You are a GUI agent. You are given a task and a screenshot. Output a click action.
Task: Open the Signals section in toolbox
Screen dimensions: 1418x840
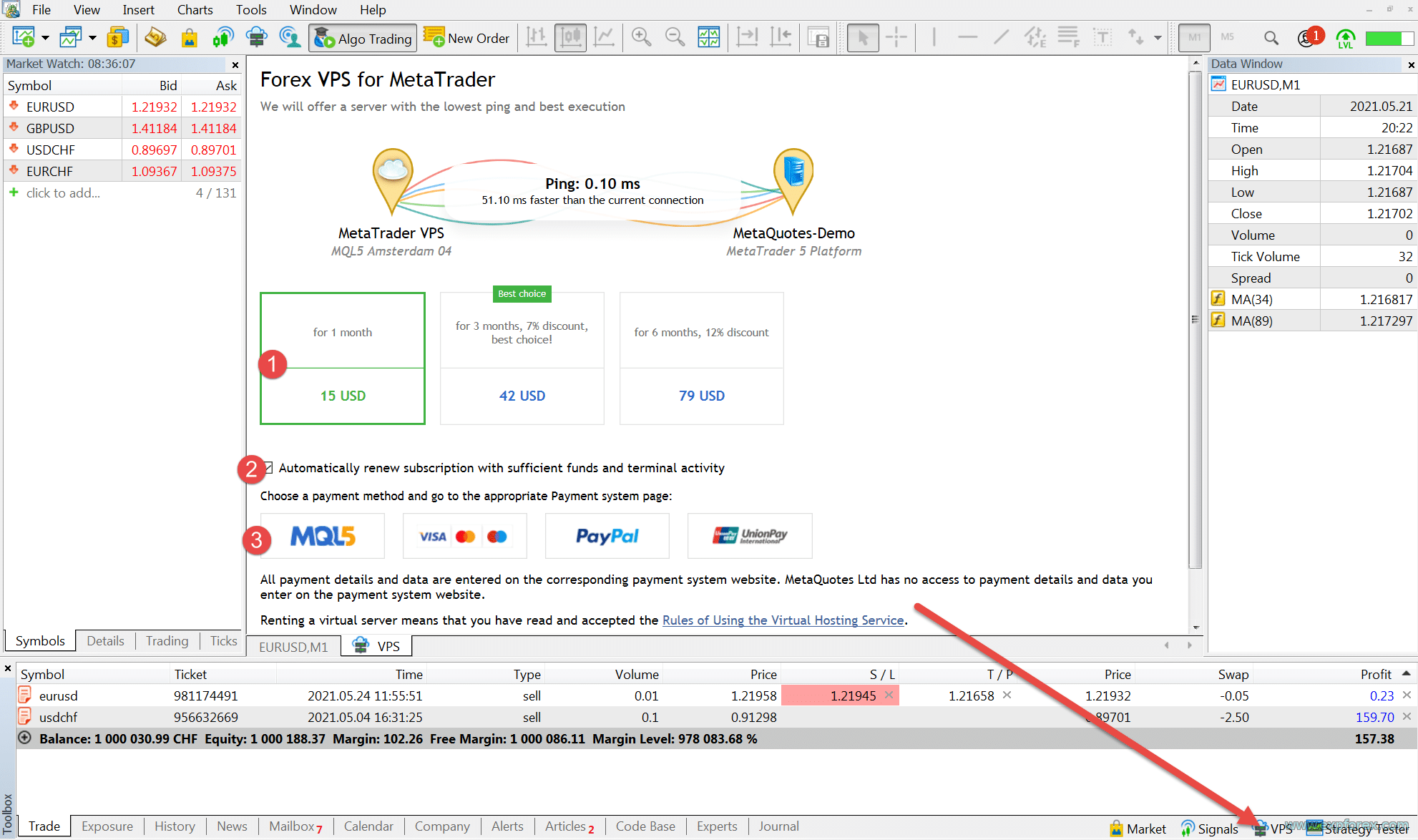1209,829
